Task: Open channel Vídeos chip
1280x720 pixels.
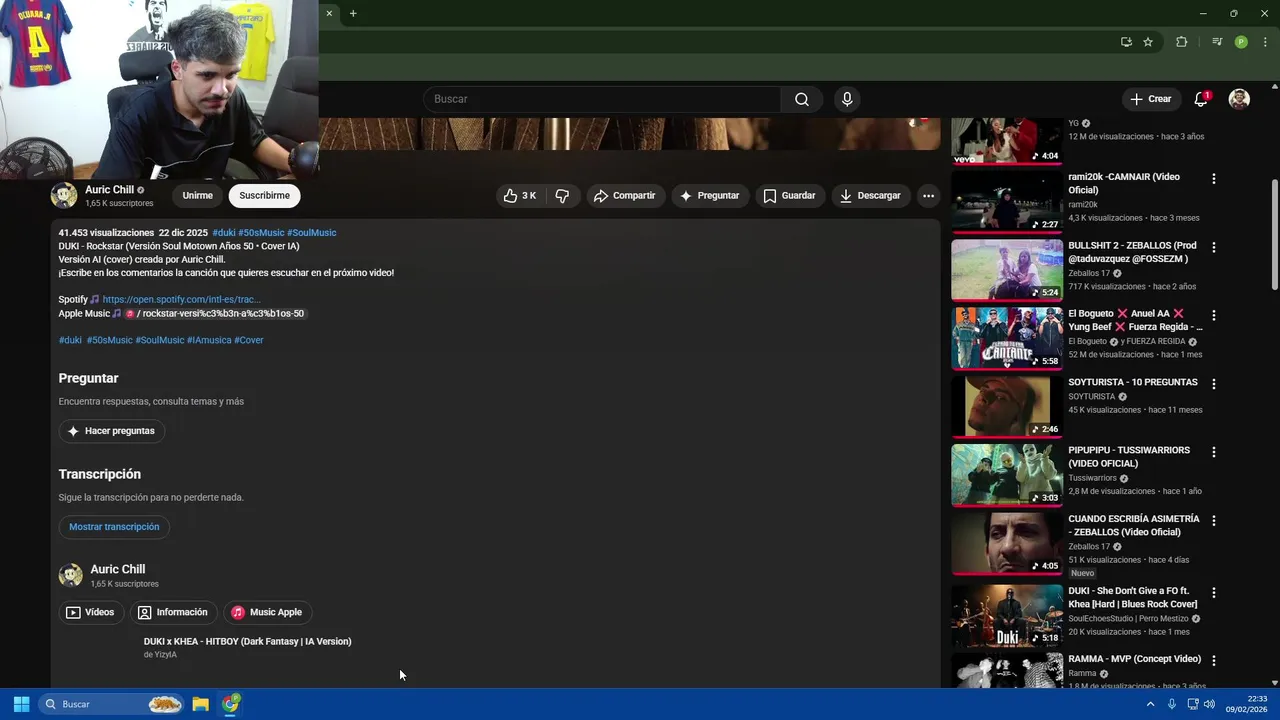Action: pyautogui.click(x=90, y=612)
